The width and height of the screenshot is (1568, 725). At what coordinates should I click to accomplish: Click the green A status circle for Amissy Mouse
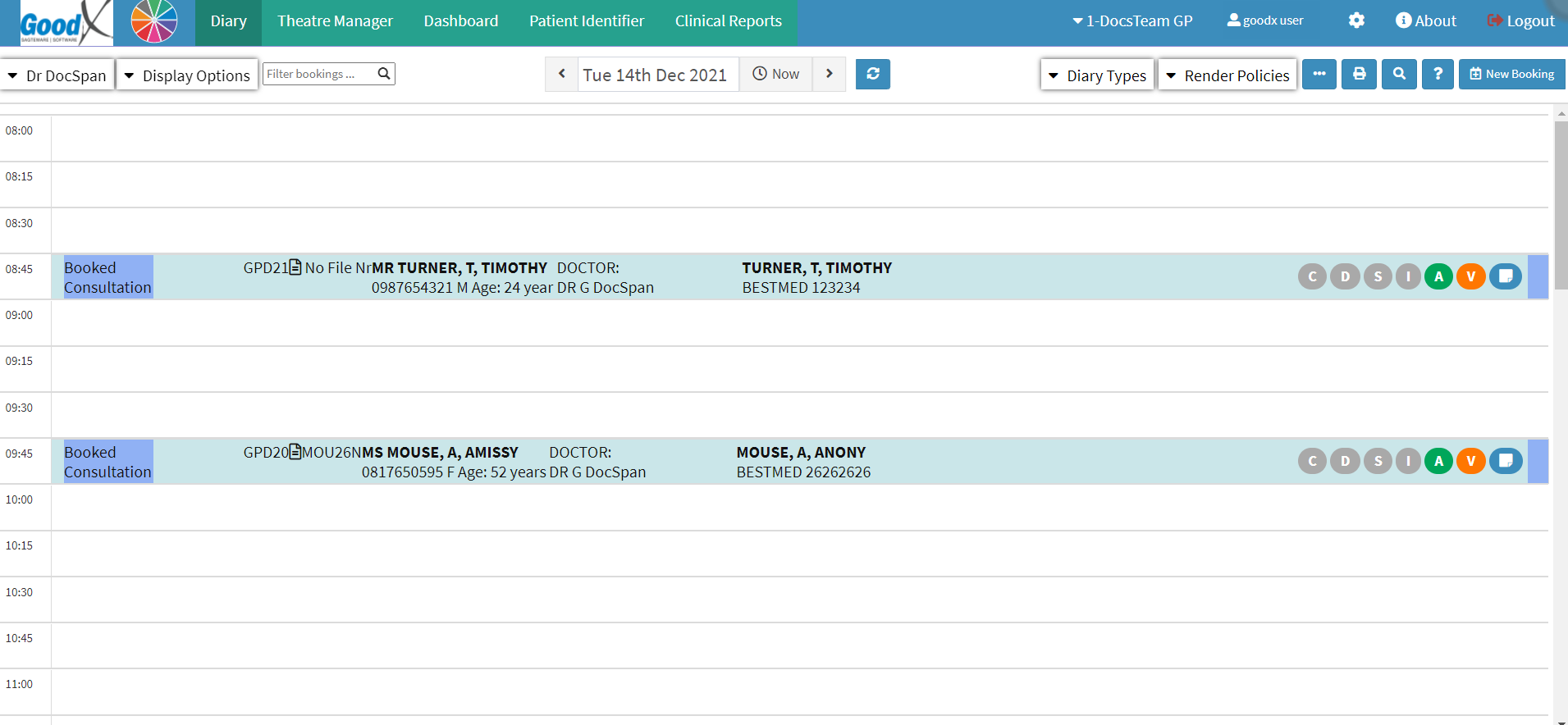[x=1438, y=461]
